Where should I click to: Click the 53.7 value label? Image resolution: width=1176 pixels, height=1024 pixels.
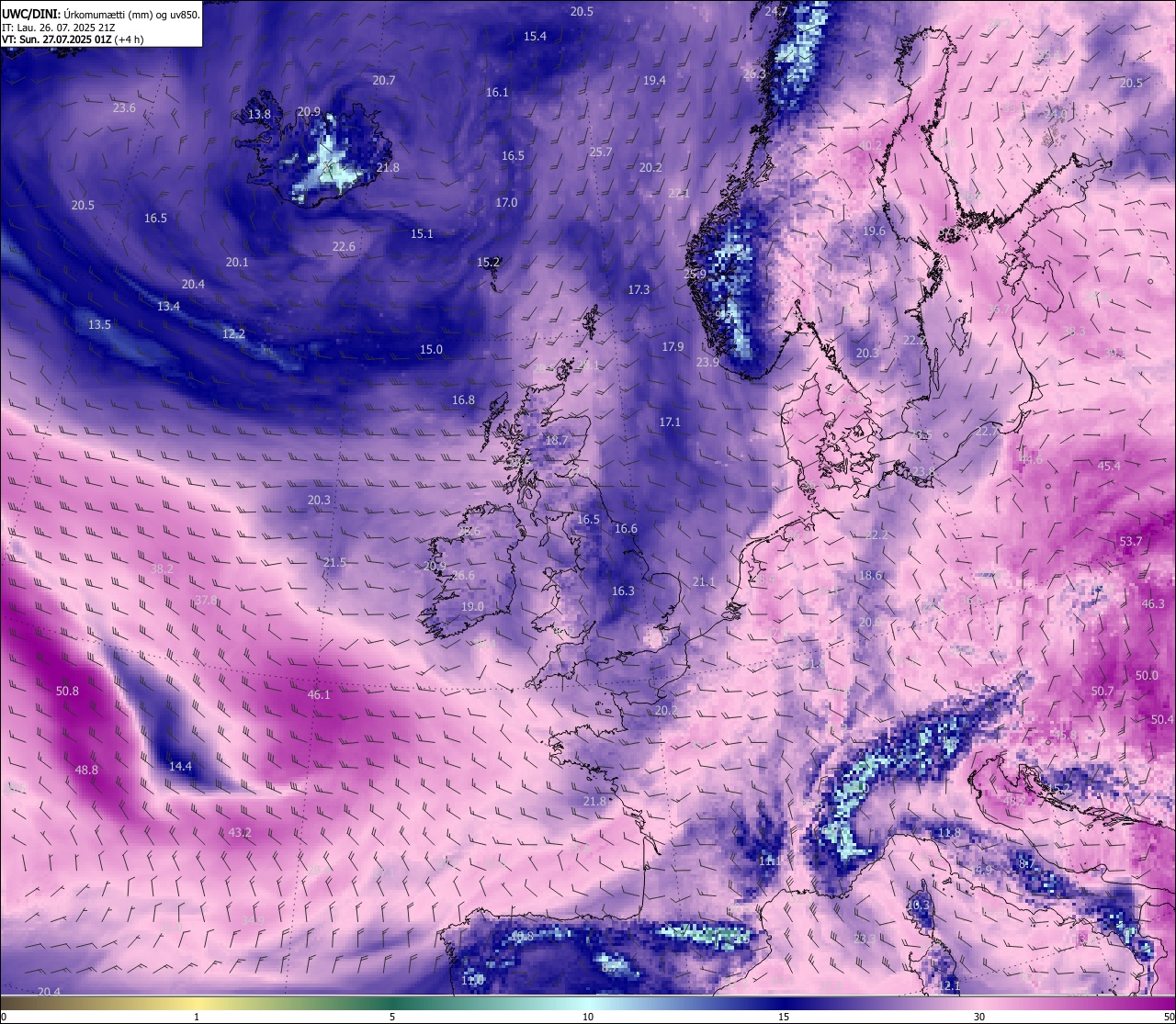coord(1131,542)
